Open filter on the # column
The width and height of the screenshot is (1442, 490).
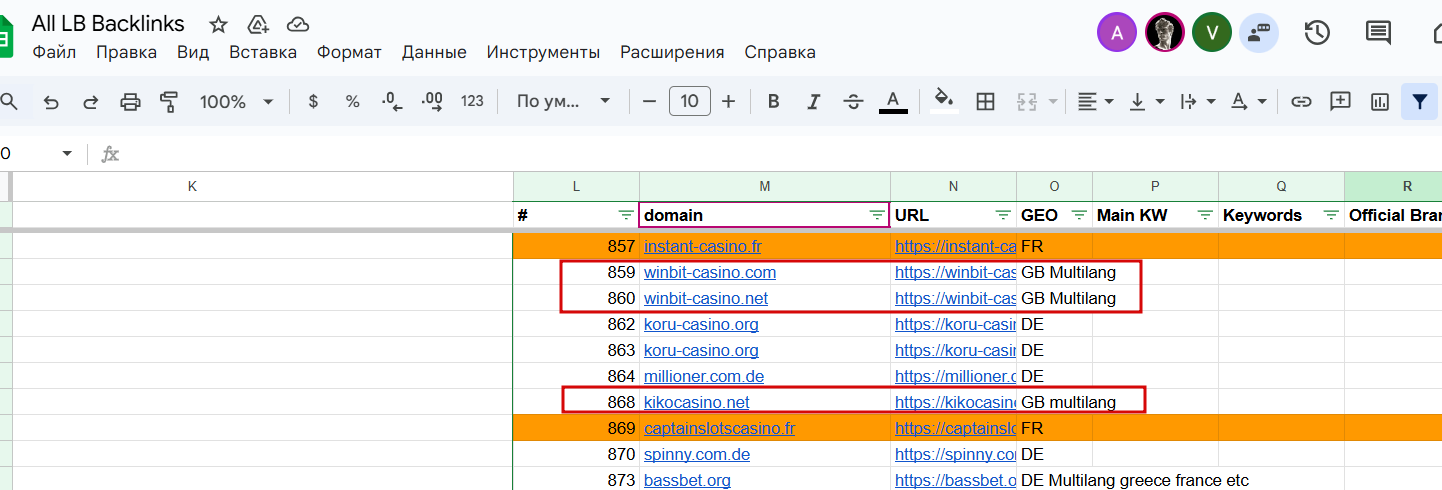coord(626,215)
